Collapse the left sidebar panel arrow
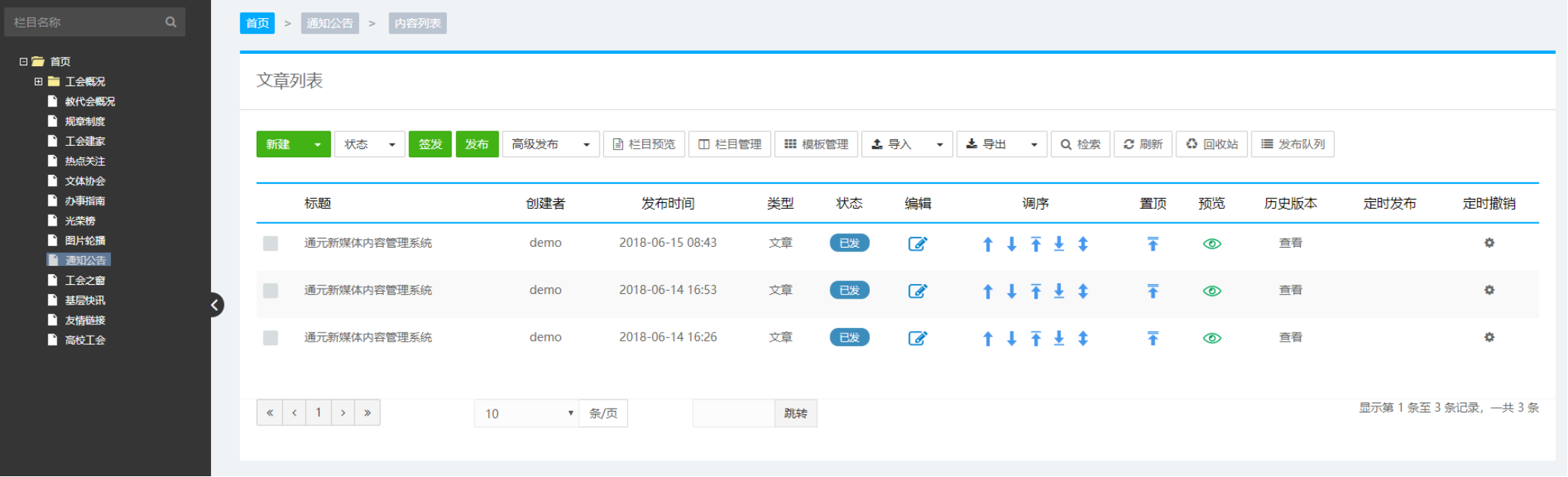 (x=216, y=305)
